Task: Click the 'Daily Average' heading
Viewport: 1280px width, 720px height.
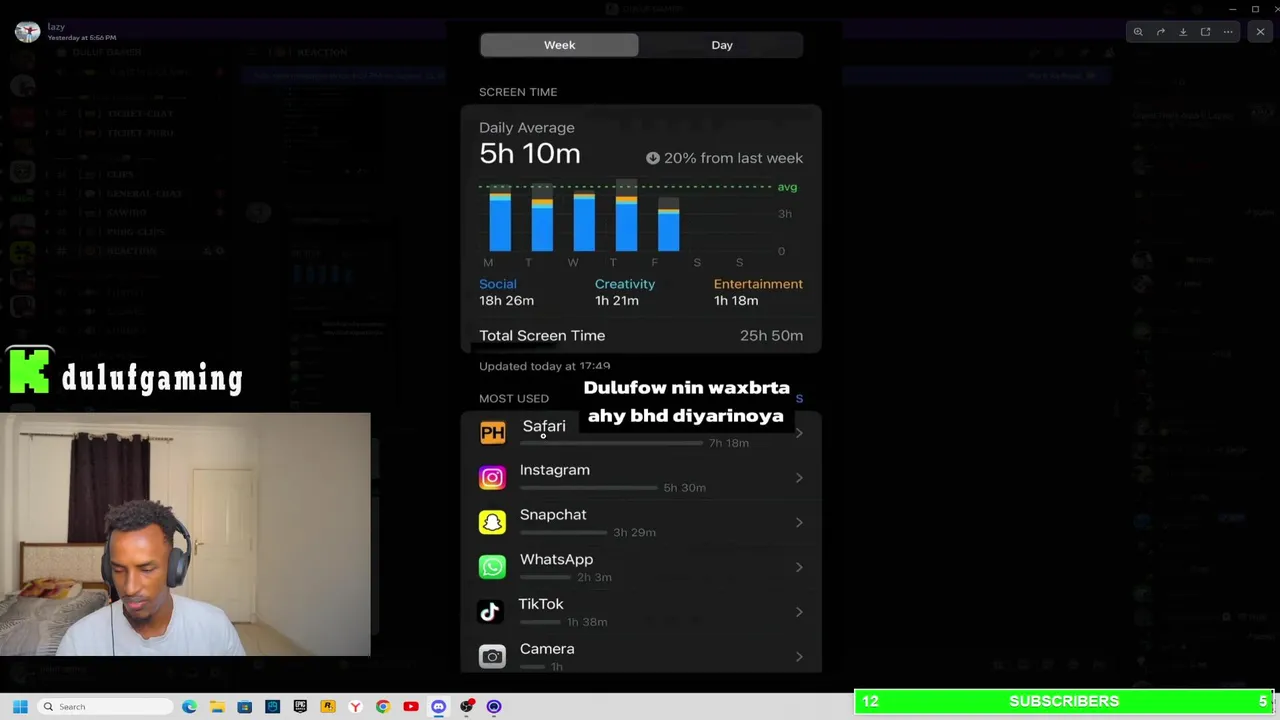Action: click(527, 128)
